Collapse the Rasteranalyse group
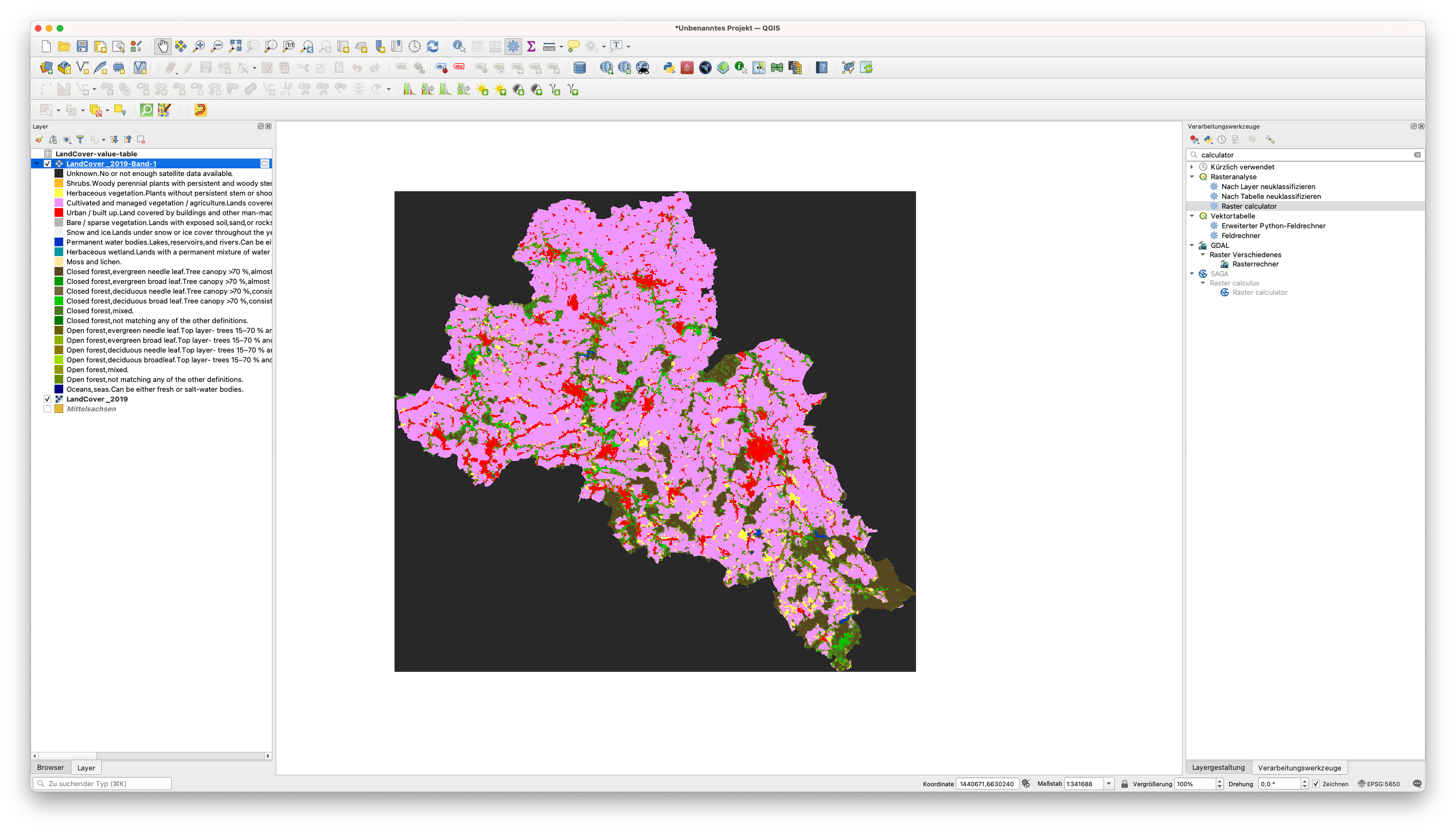Image resolution: width=1456 pixels, height=832 pixels. pos(1192,177)
